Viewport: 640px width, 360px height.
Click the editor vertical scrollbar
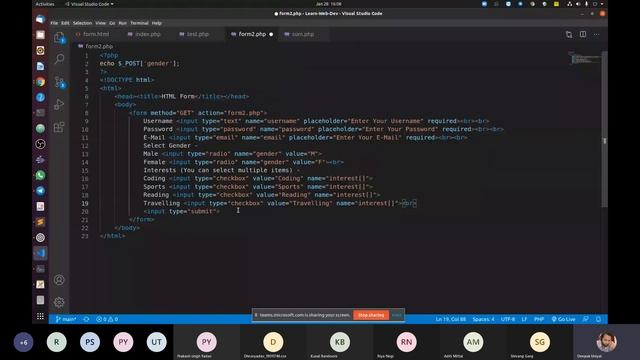point(604,129)
